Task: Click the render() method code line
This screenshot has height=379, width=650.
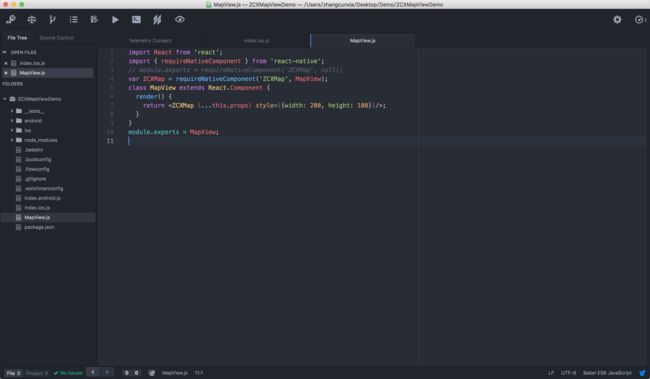Action: coord(153,97)
